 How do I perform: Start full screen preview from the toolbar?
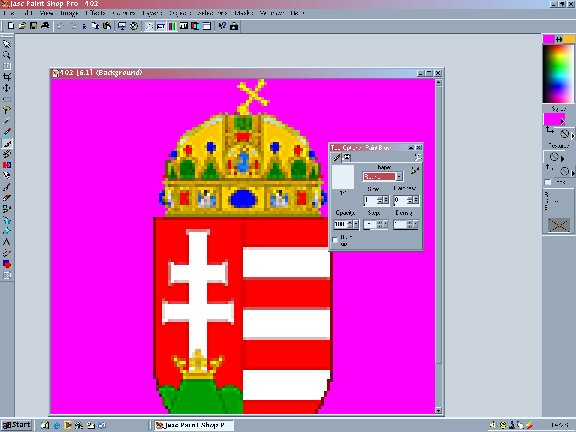[x=122, y=26]
